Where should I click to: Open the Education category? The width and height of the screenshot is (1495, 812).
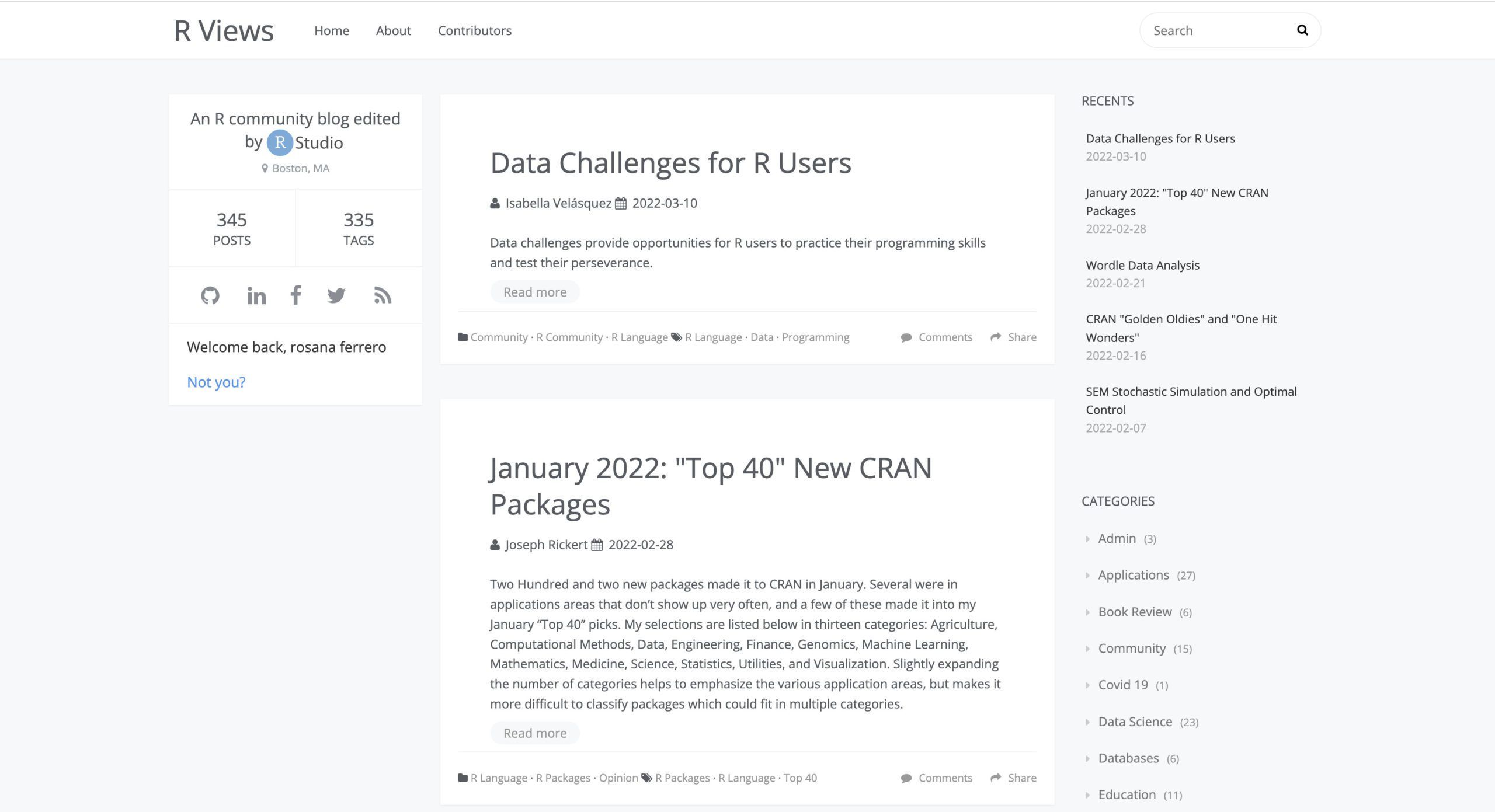click(1127, 795)
